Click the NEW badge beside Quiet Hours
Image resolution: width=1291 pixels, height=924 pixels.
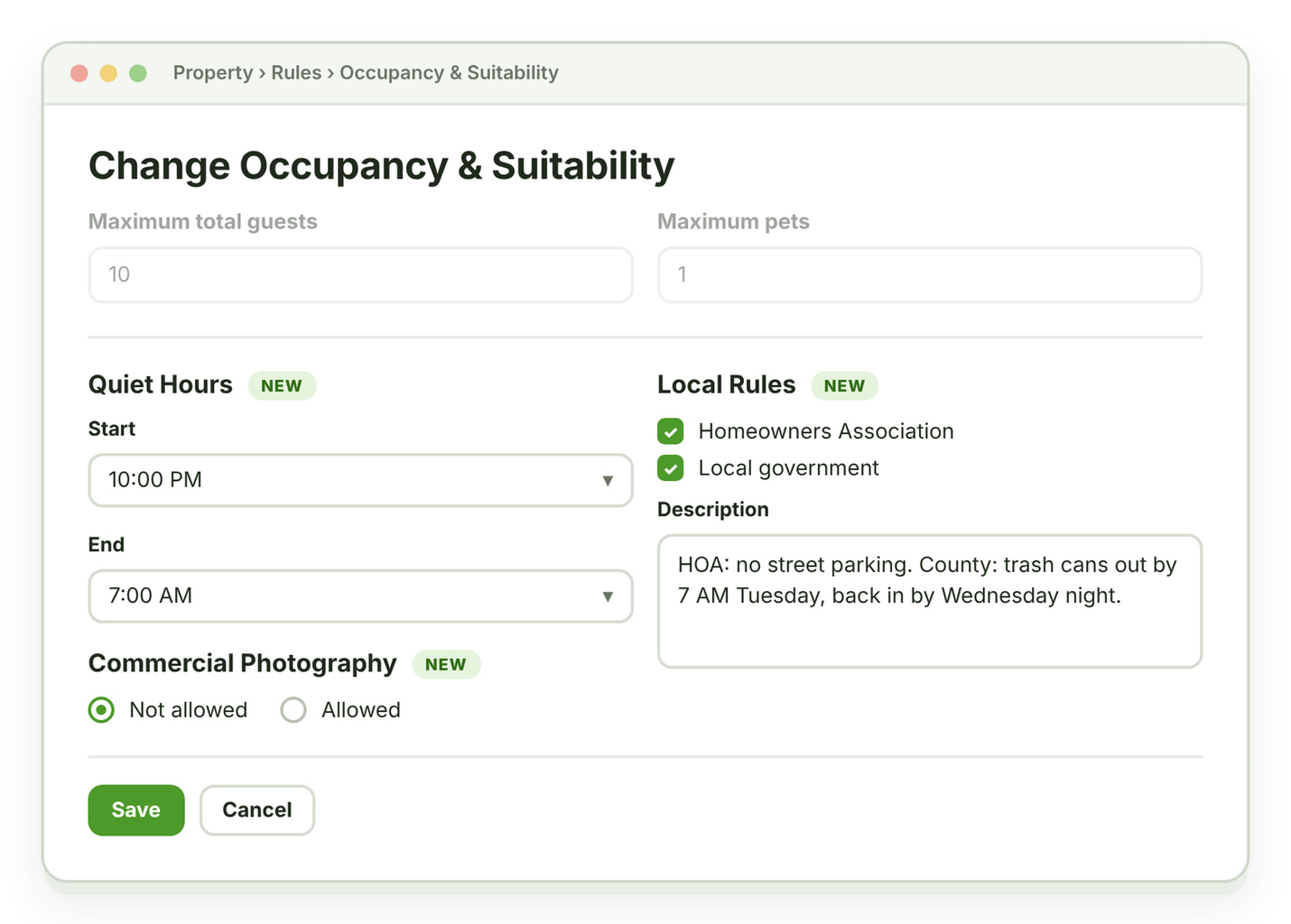(x=282, y=386)
